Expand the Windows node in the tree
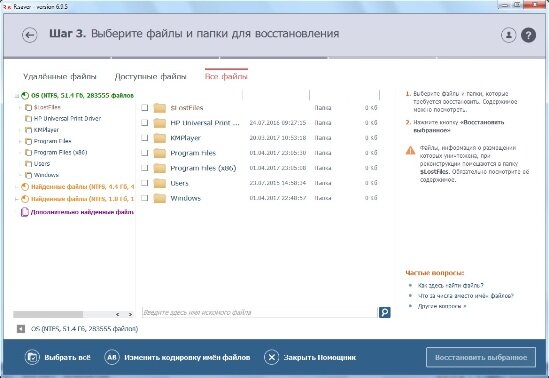Screen dimensions: 549x378 tap(20, 175)
